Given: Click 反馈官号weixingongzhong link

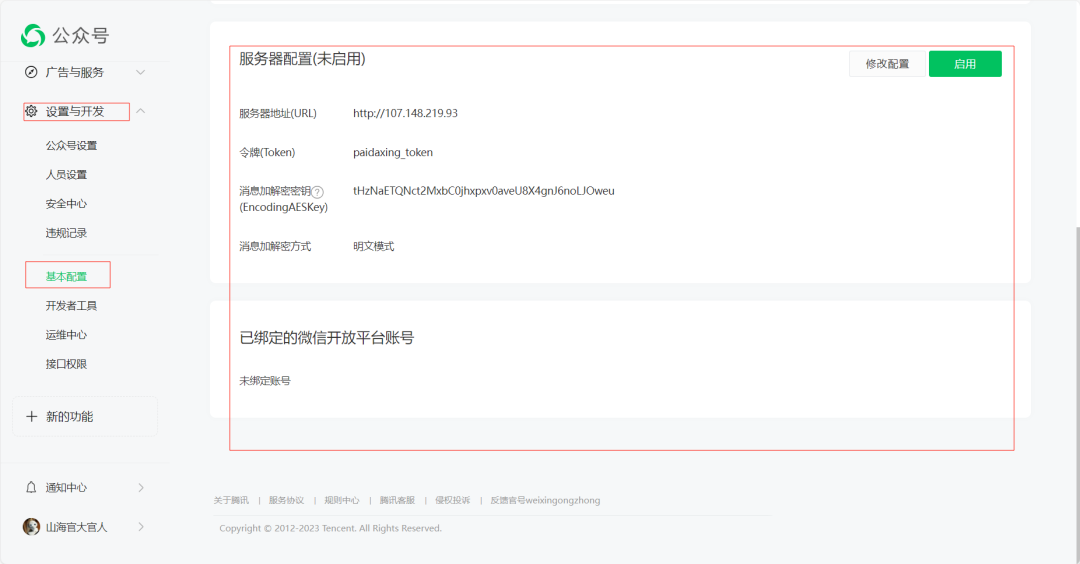Looking at the screenshot, I should click(545, 501).
